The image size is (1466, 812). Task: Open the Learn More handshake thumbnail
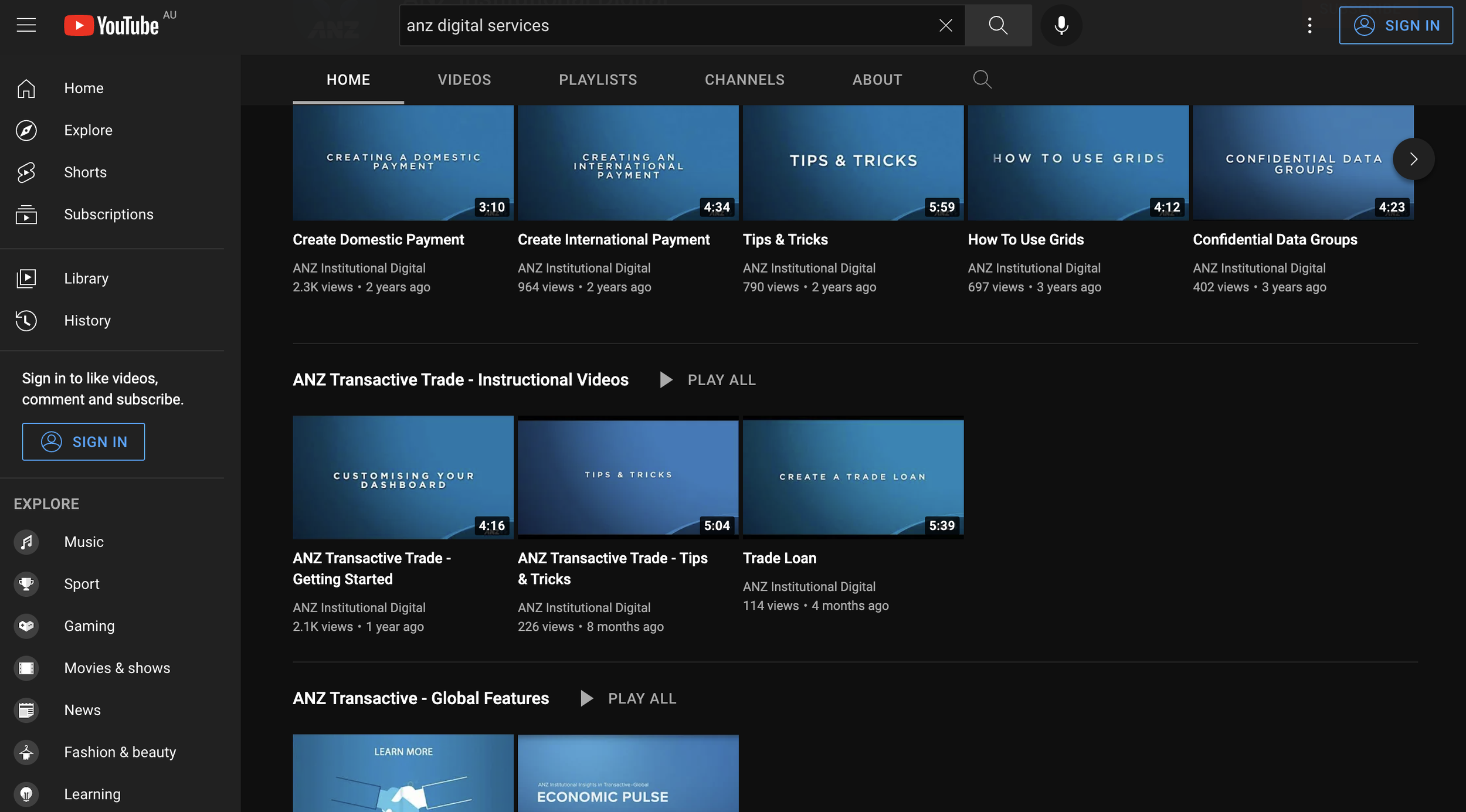tap(403, 773)
